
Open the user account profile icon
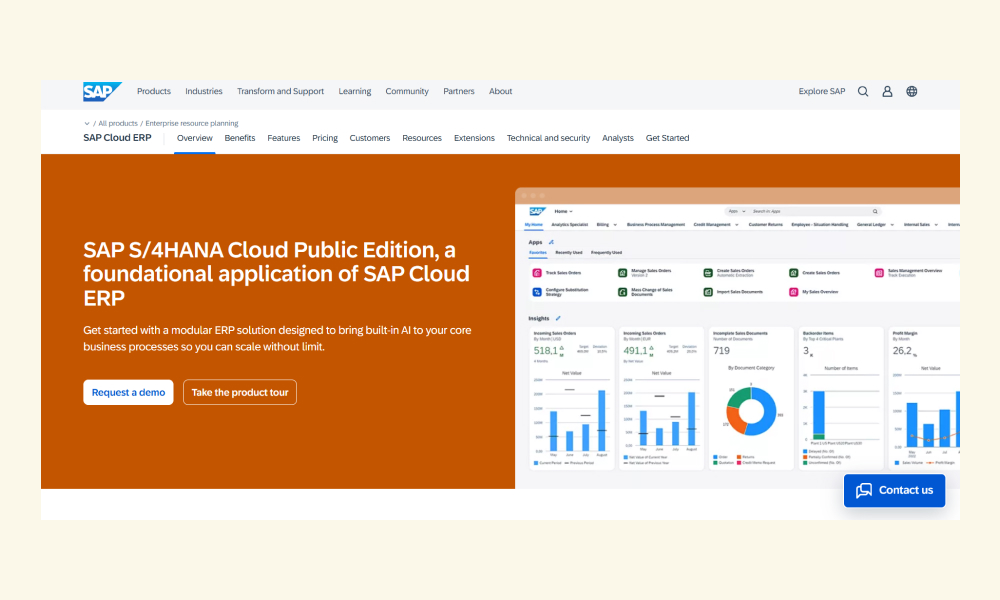point(887,91)
